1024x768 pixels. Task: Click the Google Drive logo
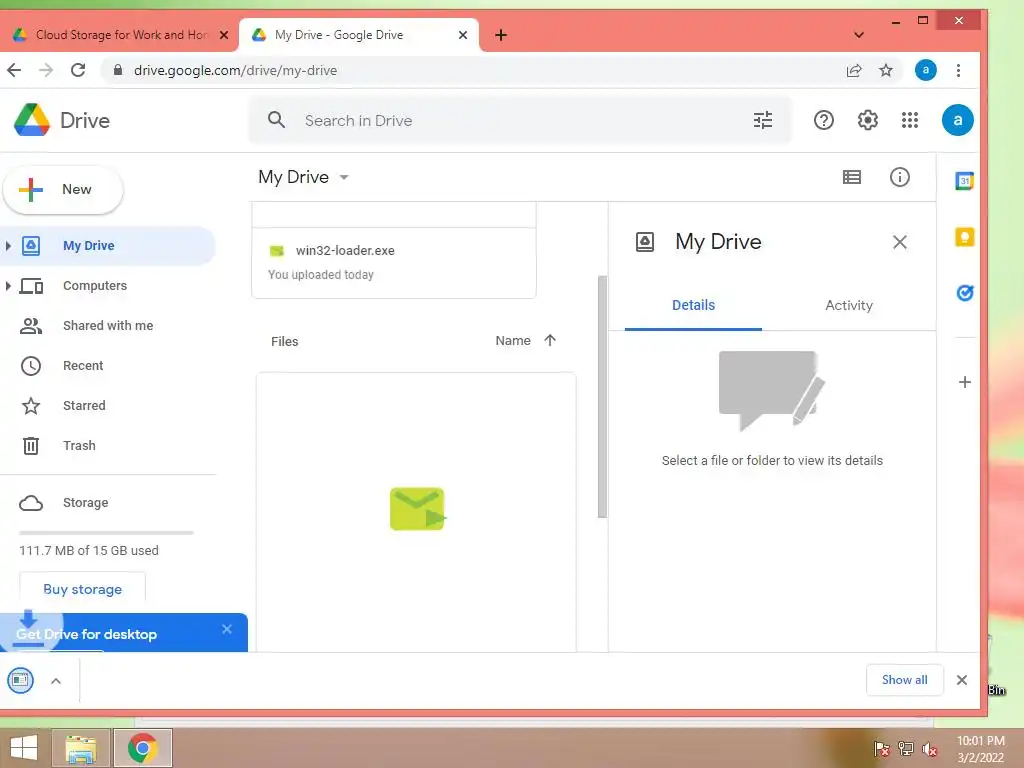coord(32,120)
